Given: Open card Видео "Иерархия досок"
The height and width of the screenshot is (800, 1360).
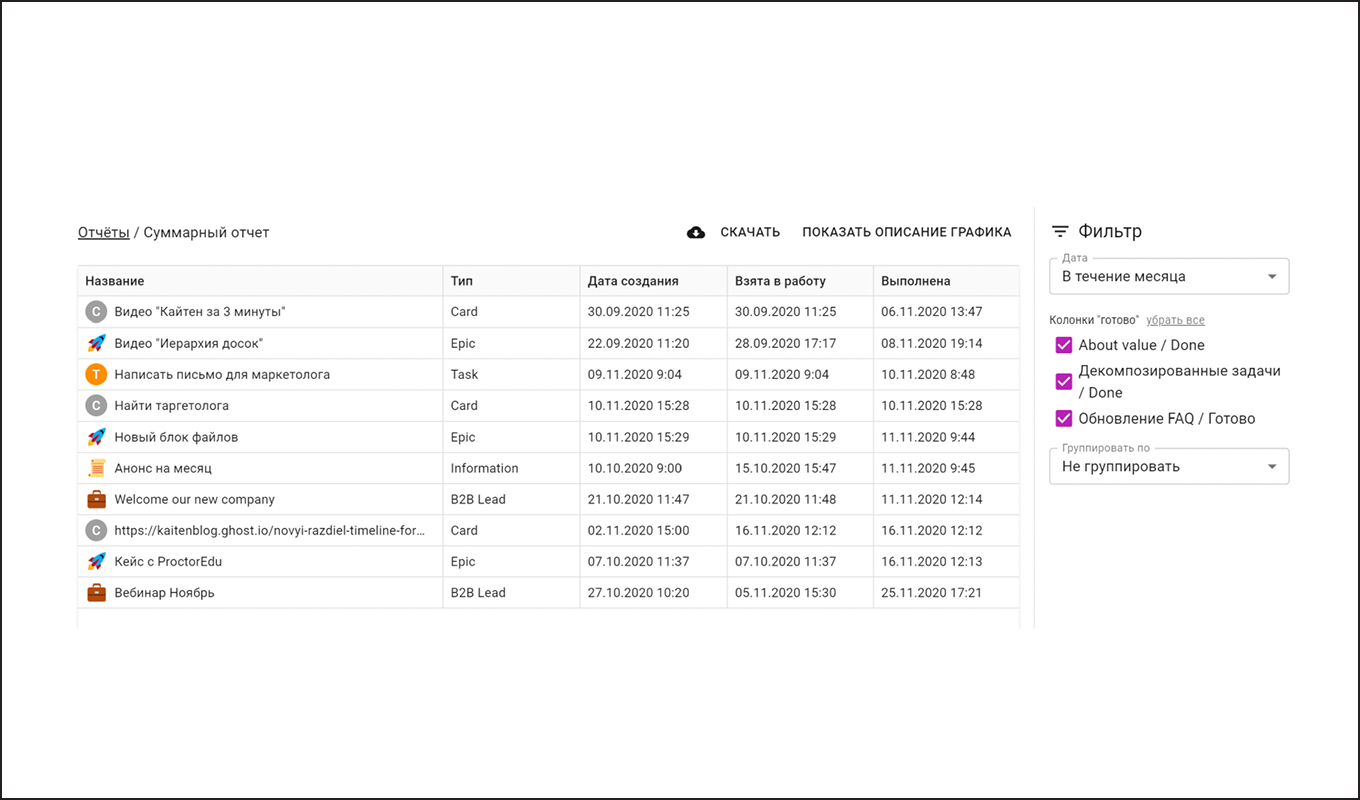Looking at the screenshot, I should 189,343.
